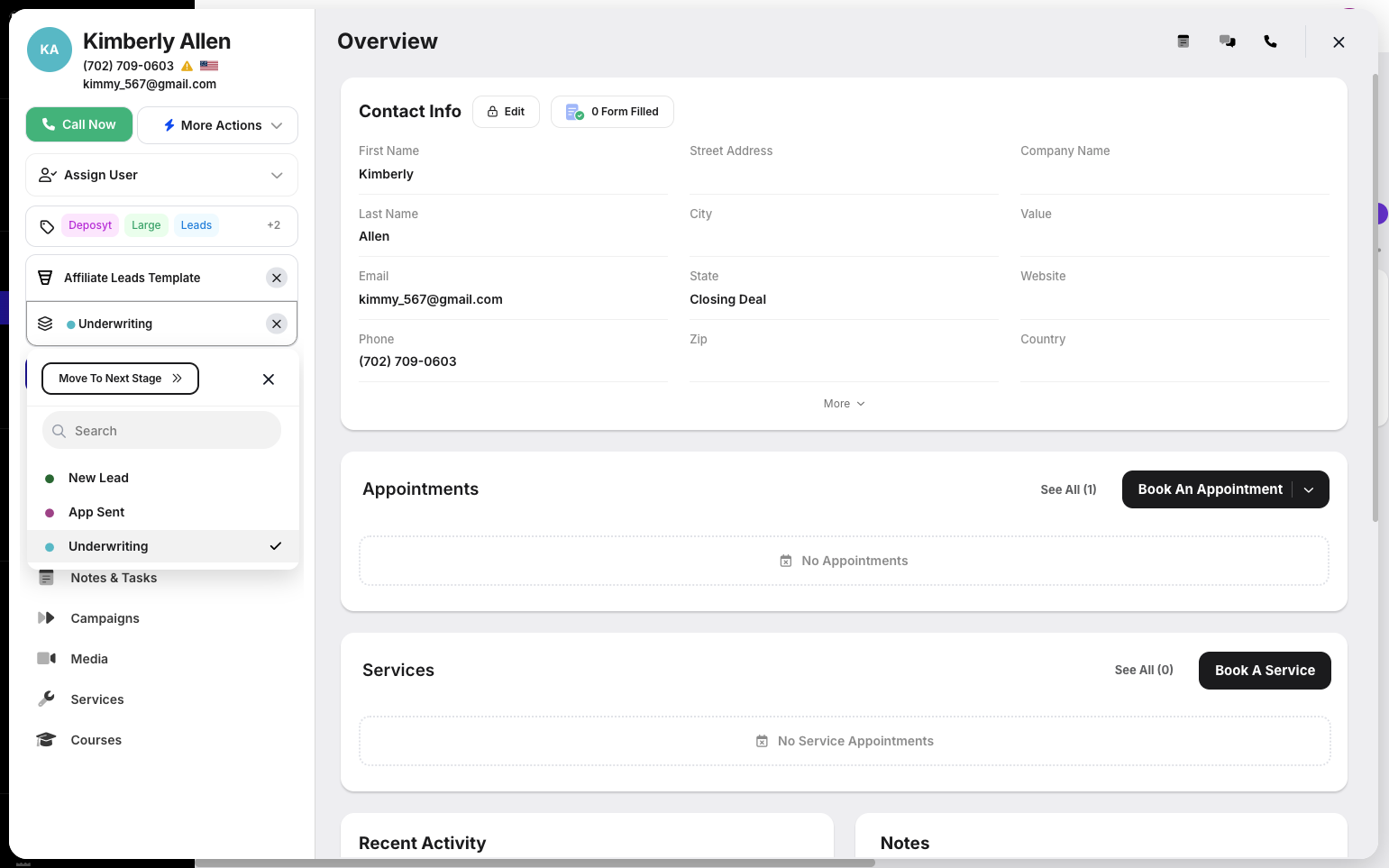Call Kimberly with Call Now button
1389x868 pixels.
coord(79,124)
